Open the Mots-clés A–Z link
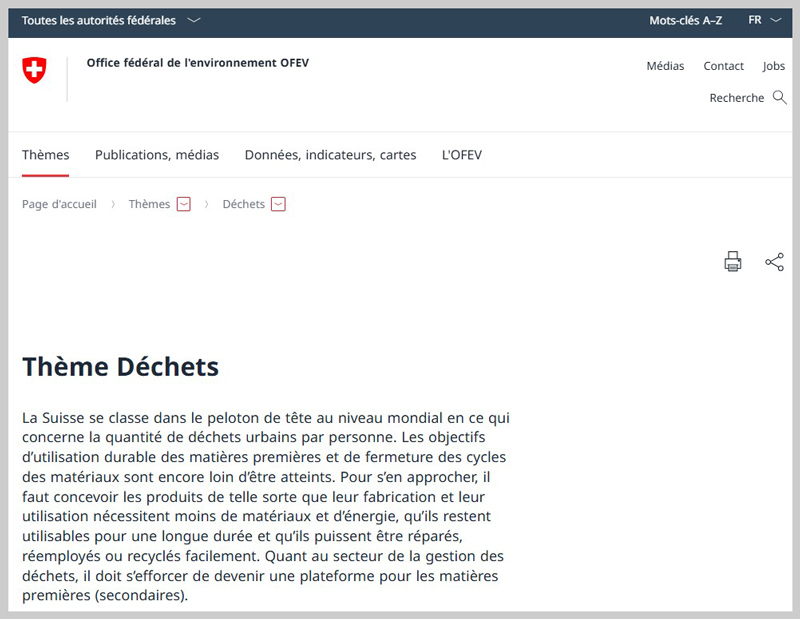 pos(685,20)
